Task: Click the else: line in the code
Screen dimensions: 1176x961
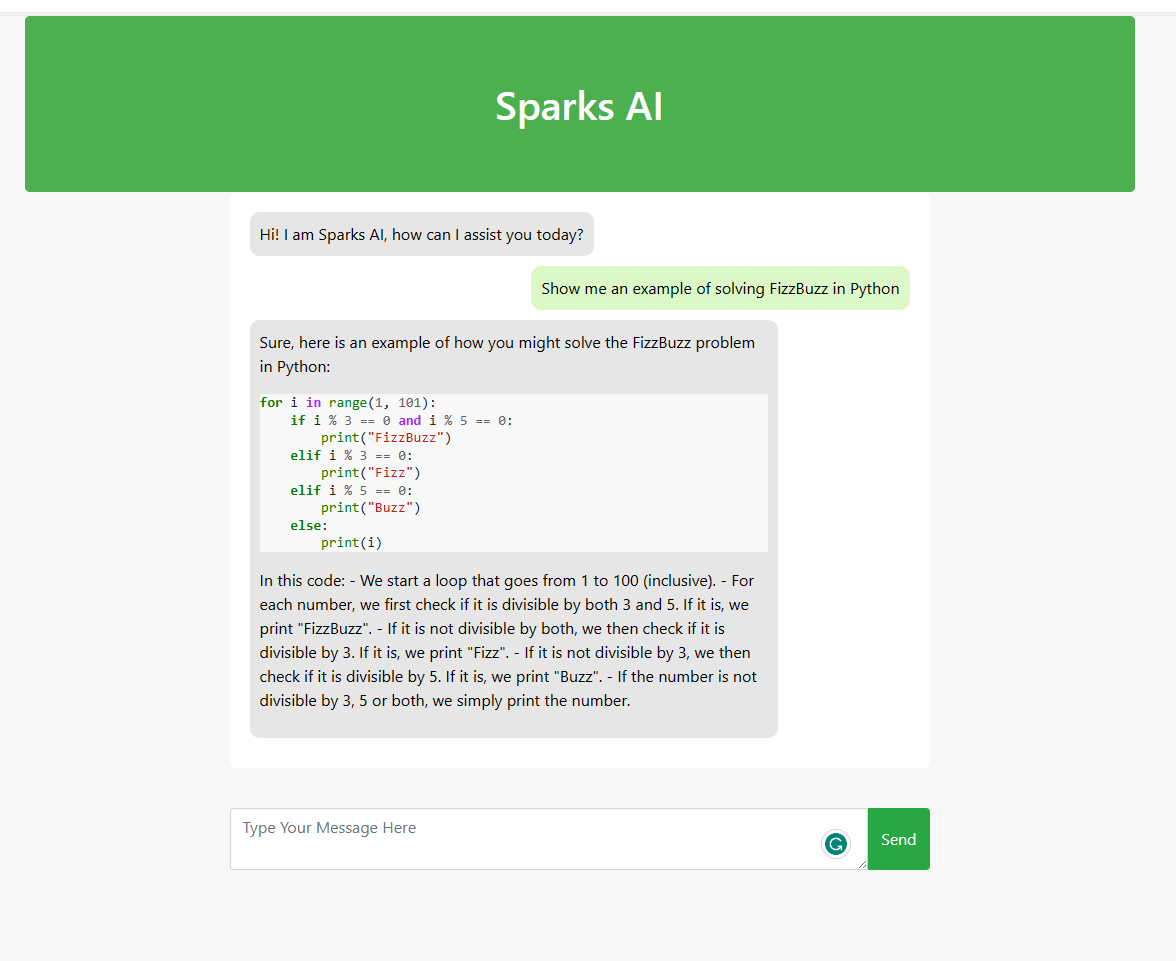Action: click(306, 524)
